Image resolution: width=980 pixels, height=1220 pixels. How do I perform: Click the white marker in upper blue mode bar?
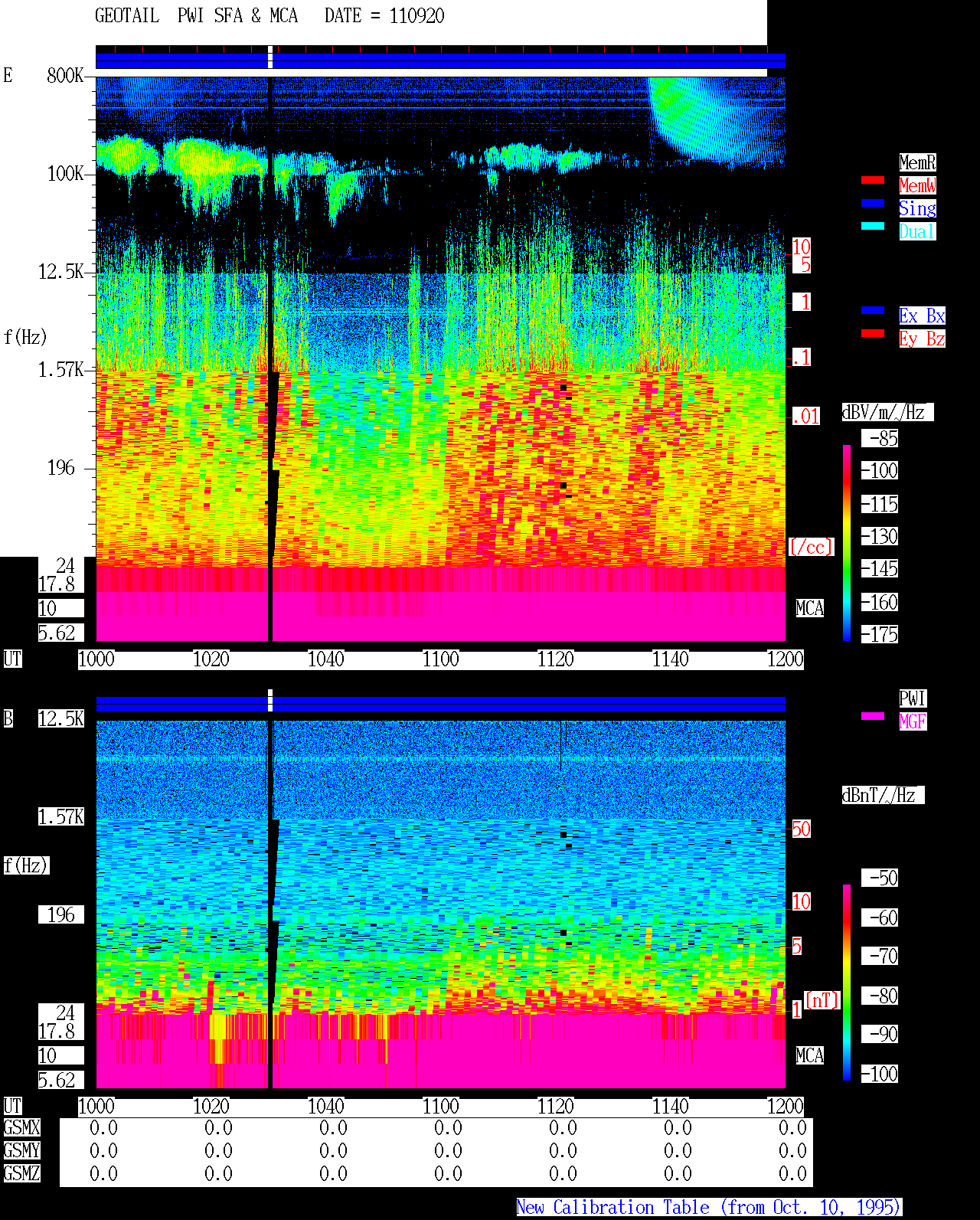(270, 57)
